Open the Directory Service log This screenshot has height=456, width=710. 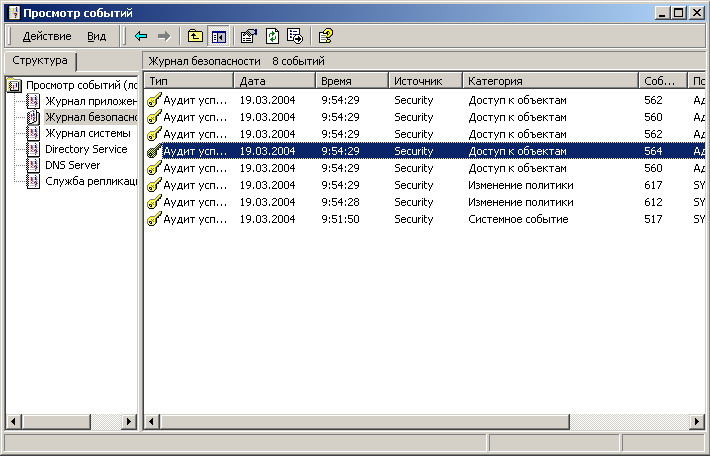(x=86, y=149)
